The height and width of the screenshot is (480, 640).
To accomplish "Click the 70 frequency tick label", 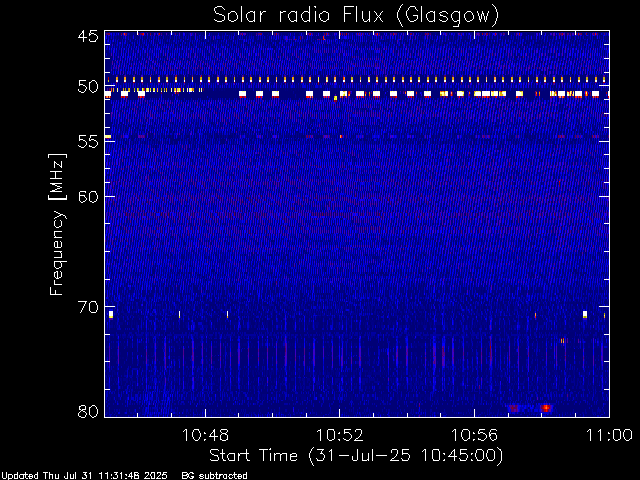I will point(88,307).
